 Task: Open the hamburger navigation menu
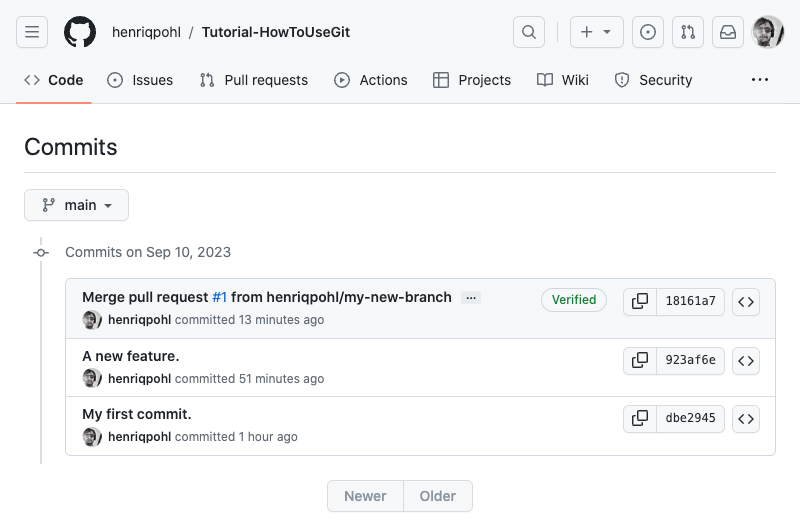point(32,32)
